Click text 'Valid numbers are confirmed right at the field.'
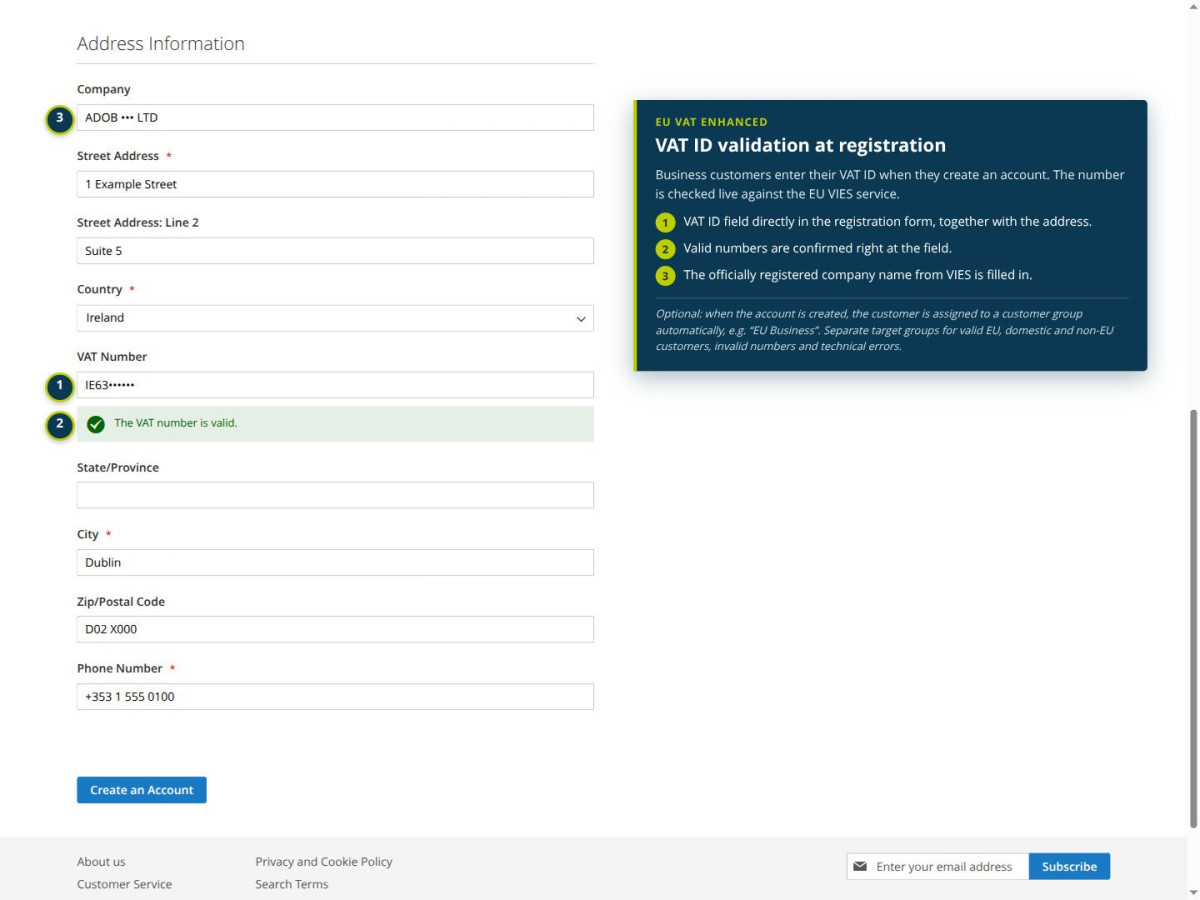1200x900 pixels. (x=817, y=248)
